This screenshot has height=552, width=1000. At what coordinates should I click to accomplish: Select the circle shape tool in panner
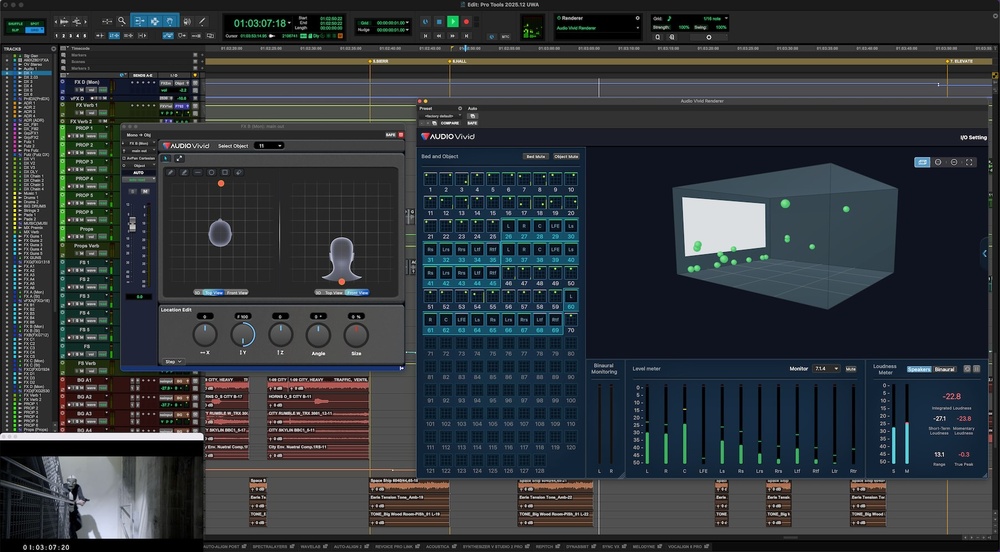pyautogui.click(x=212, y=172)
